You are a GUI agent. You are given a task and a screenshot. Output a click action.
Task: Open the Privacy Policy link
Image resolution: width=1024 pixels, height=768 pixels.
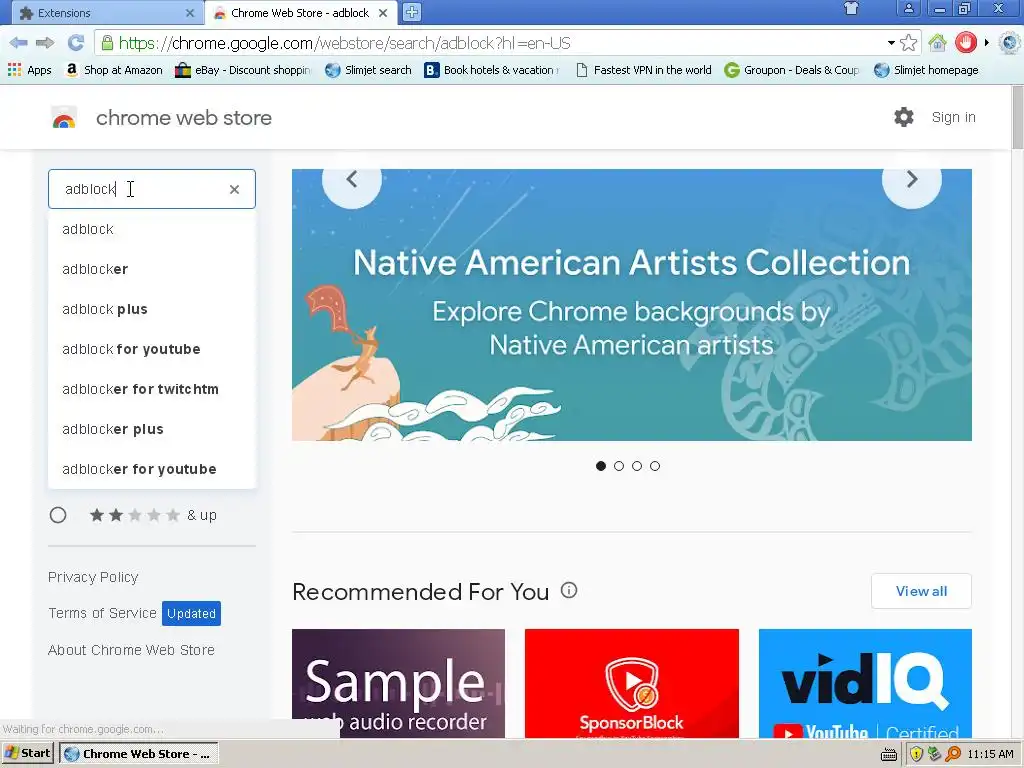point(93,577)
